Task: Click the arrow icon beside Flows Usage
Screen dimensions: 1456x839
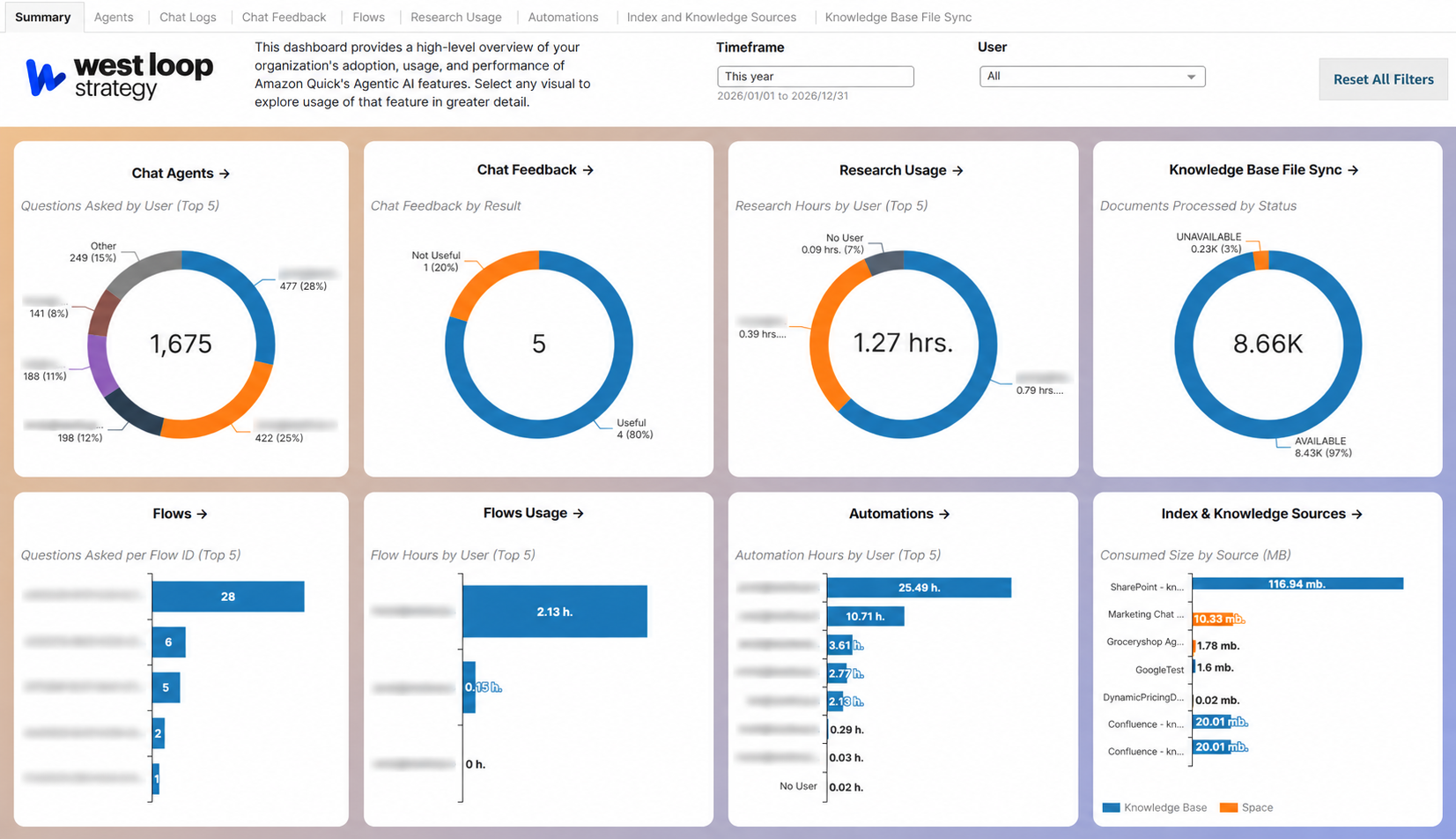Action: [x=579, y=513]
